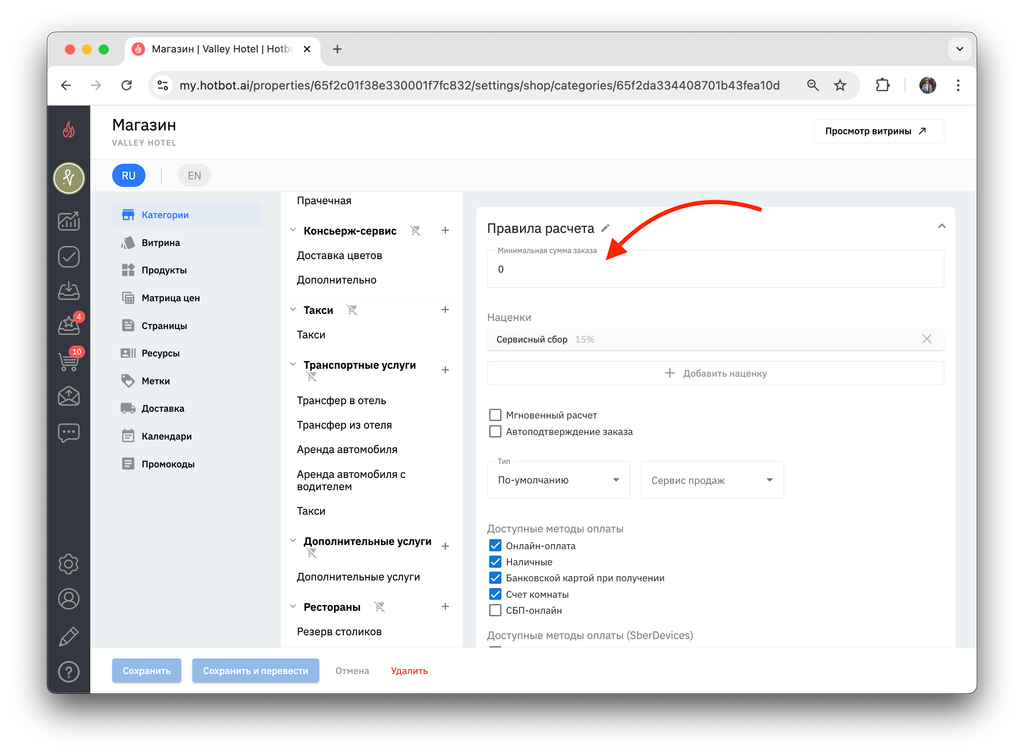This screenshot has height=756, width=1024.
Task: Open the settings gear sidebar icon
Action: pos(69,564)
